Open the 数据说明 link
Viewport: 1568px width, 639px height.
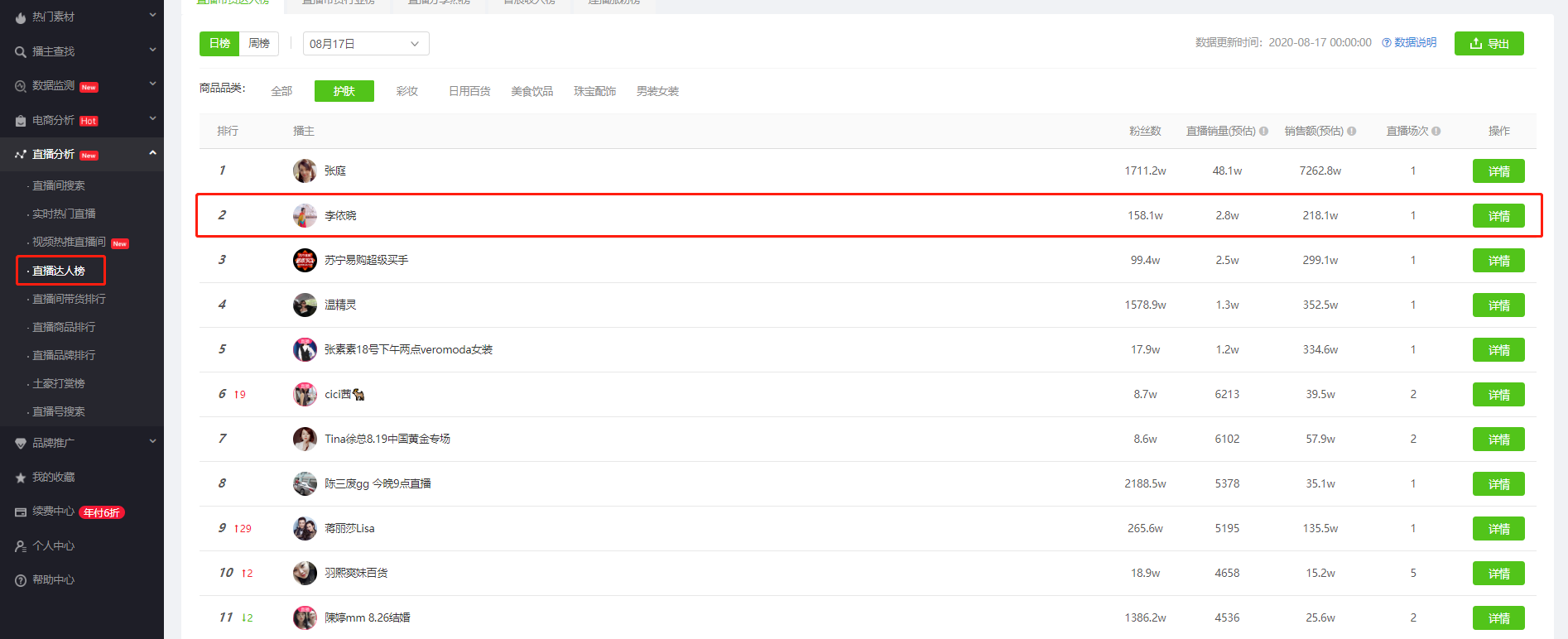tap(1409, 42)
